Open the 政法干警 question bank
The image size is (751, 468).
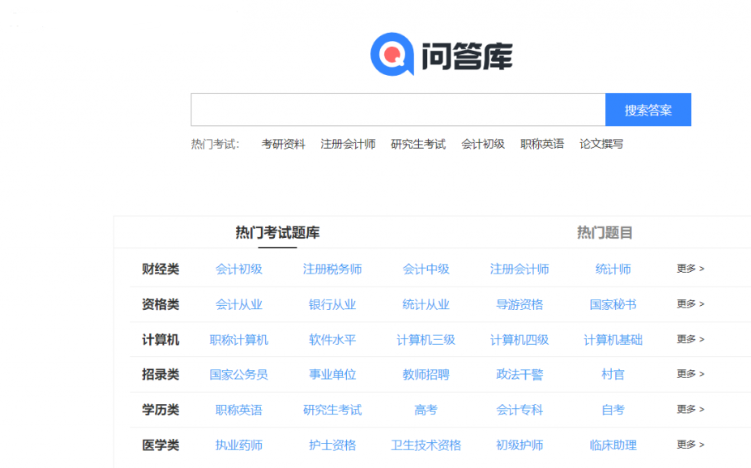click(x=519, y=375)
